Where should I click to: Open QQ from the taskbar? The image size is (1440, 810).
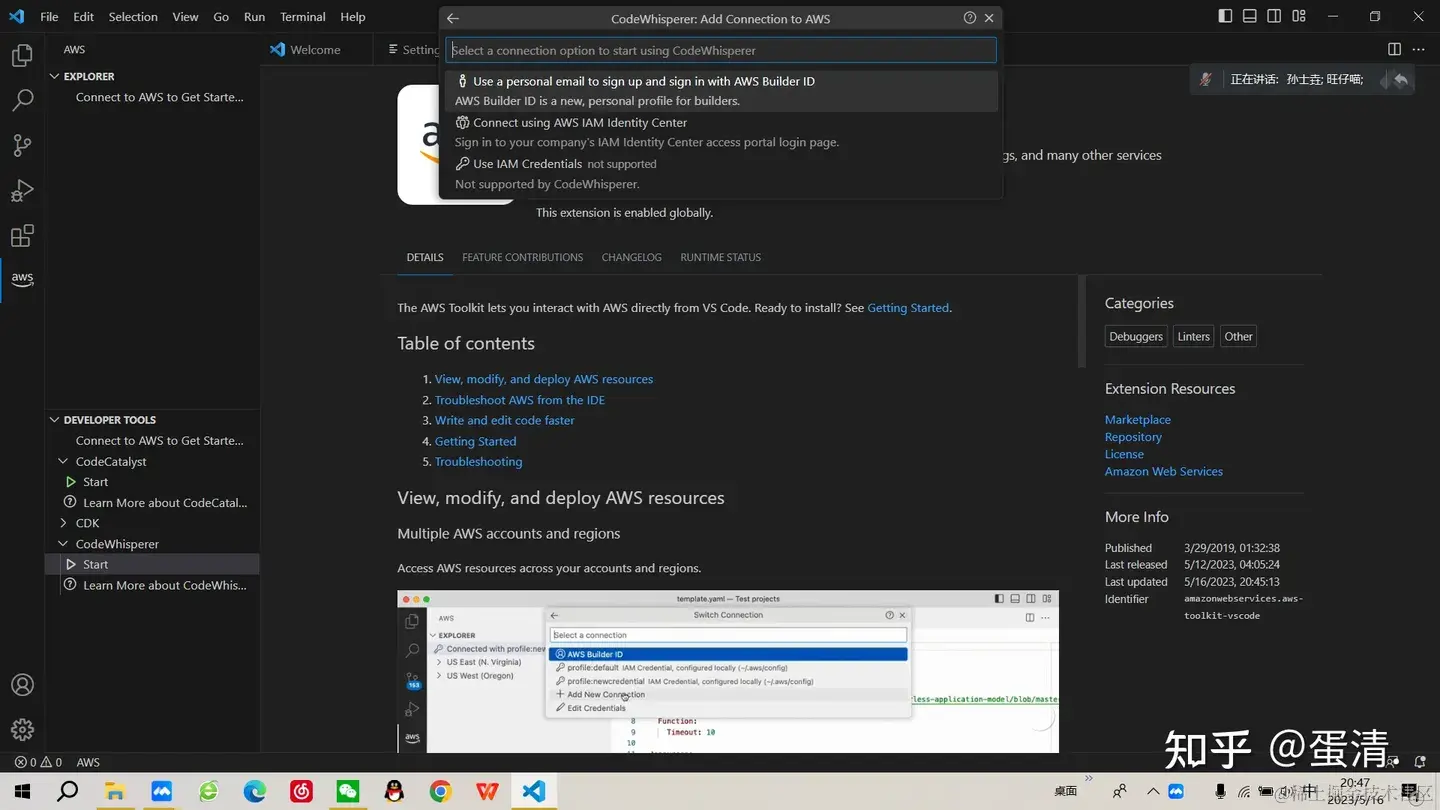394,792
